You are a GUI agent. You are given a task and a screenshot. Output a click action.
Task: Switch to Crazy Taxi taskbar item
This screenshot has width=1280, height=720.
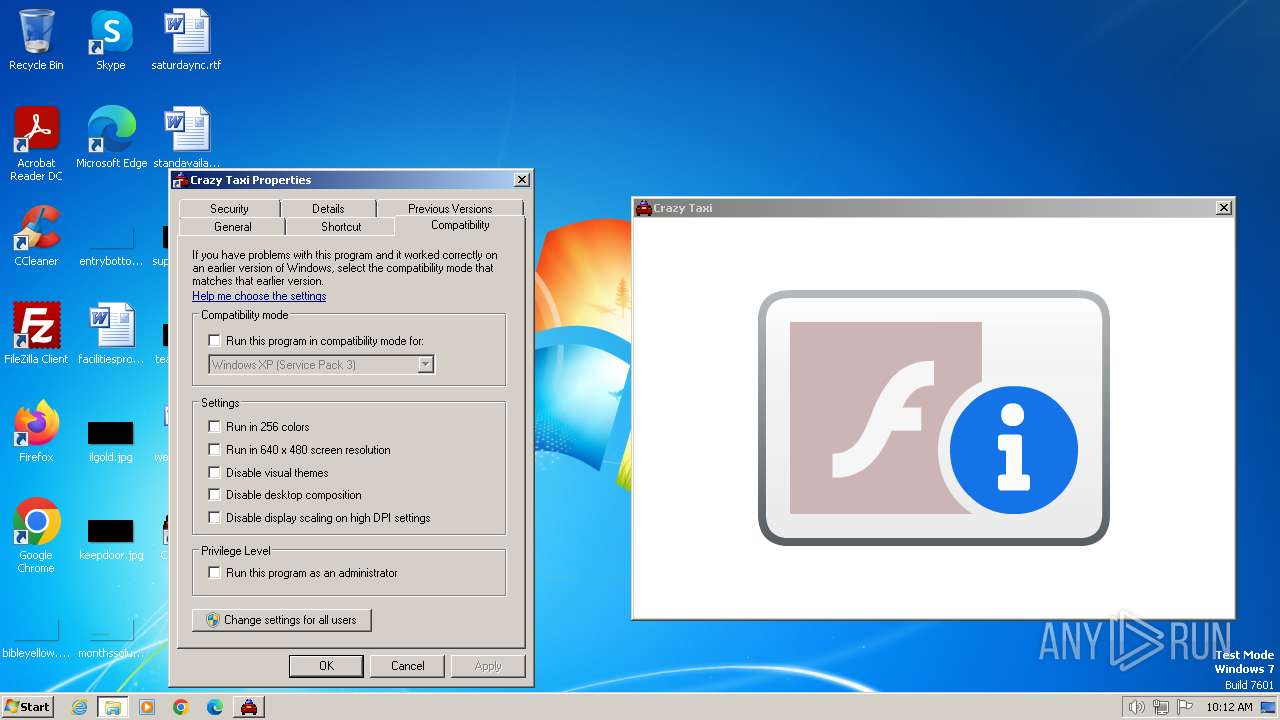click(x=249, y=707)
